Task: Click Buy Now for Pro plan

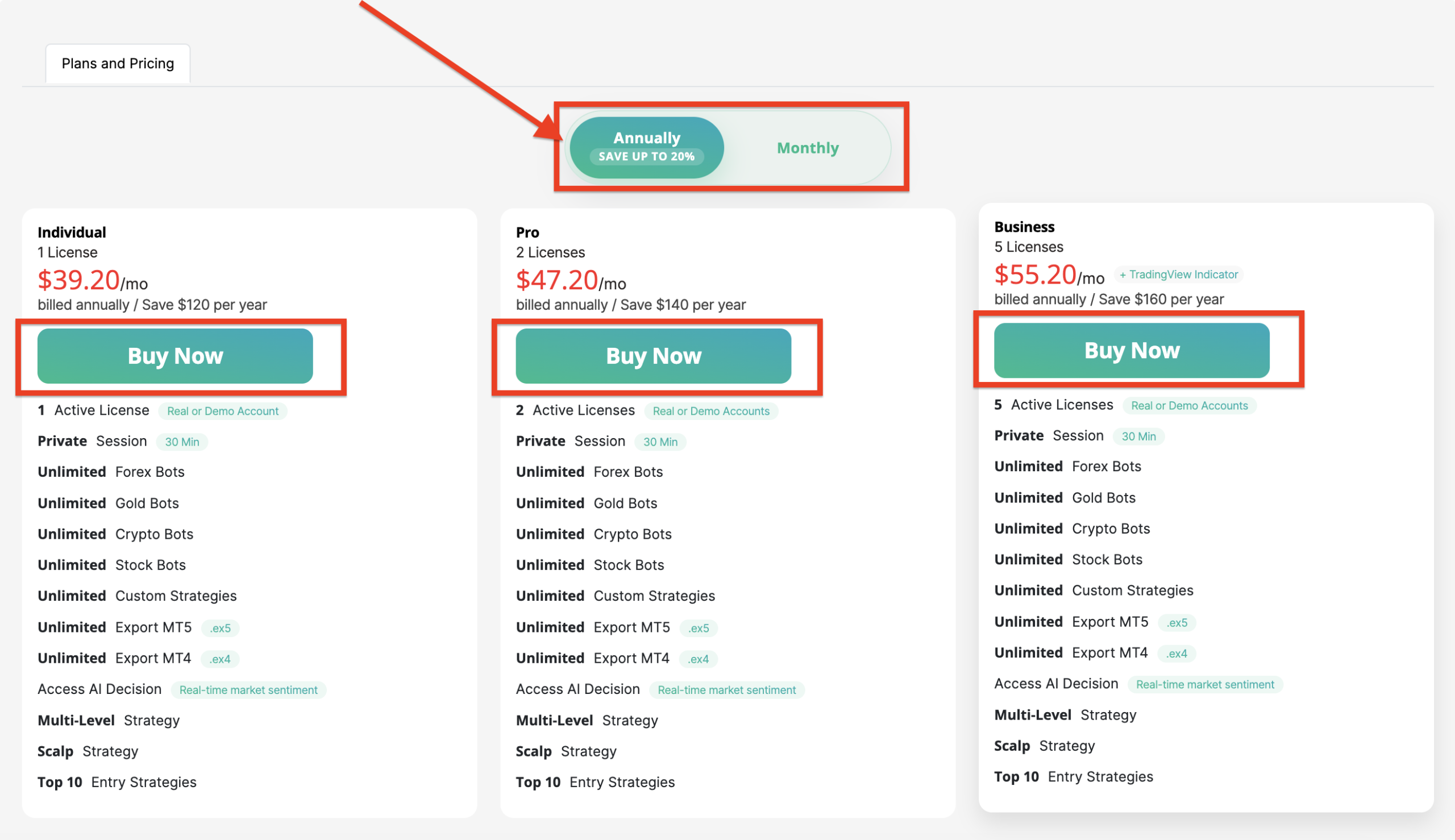Action: (x=653, y=355)
